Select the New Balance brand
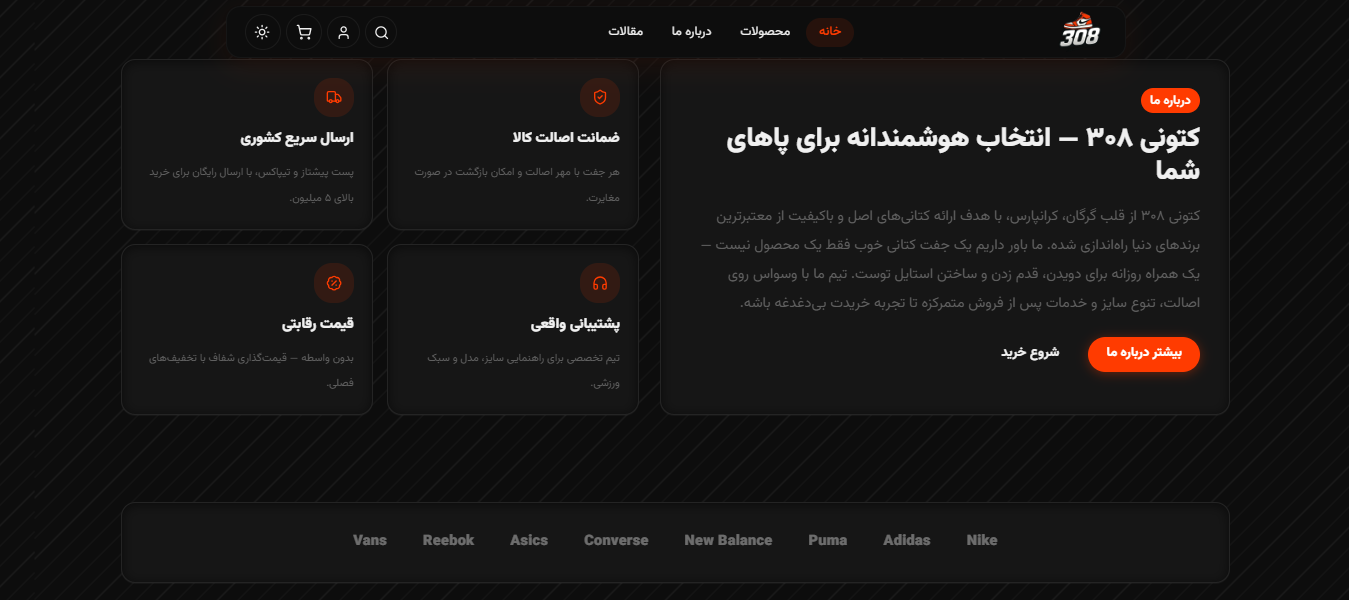Screen dimensions: 1349x600 tap(728, 540)
